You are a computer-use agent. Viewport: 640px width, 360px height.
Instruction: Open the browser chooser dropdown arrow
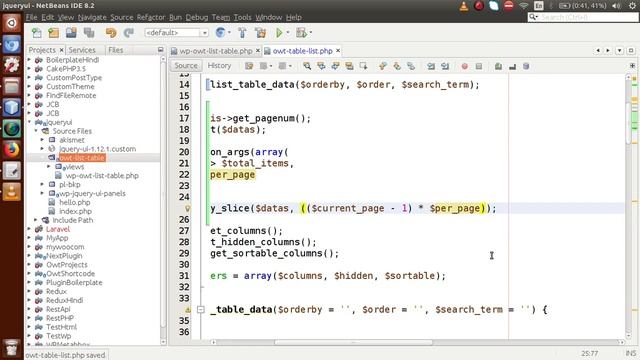click(229, 33)
